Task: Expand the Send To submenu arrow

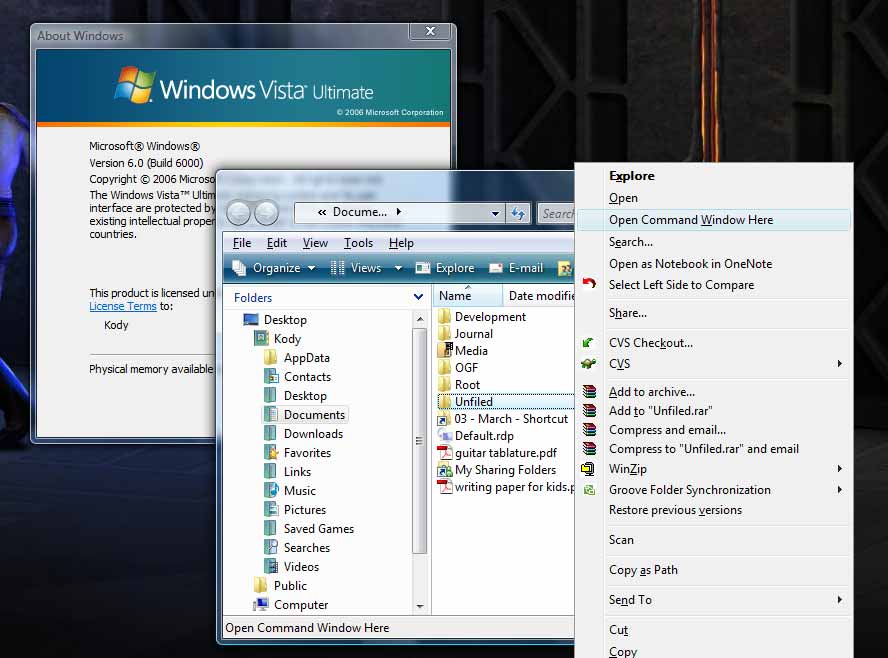Action: tap(840, 600)
